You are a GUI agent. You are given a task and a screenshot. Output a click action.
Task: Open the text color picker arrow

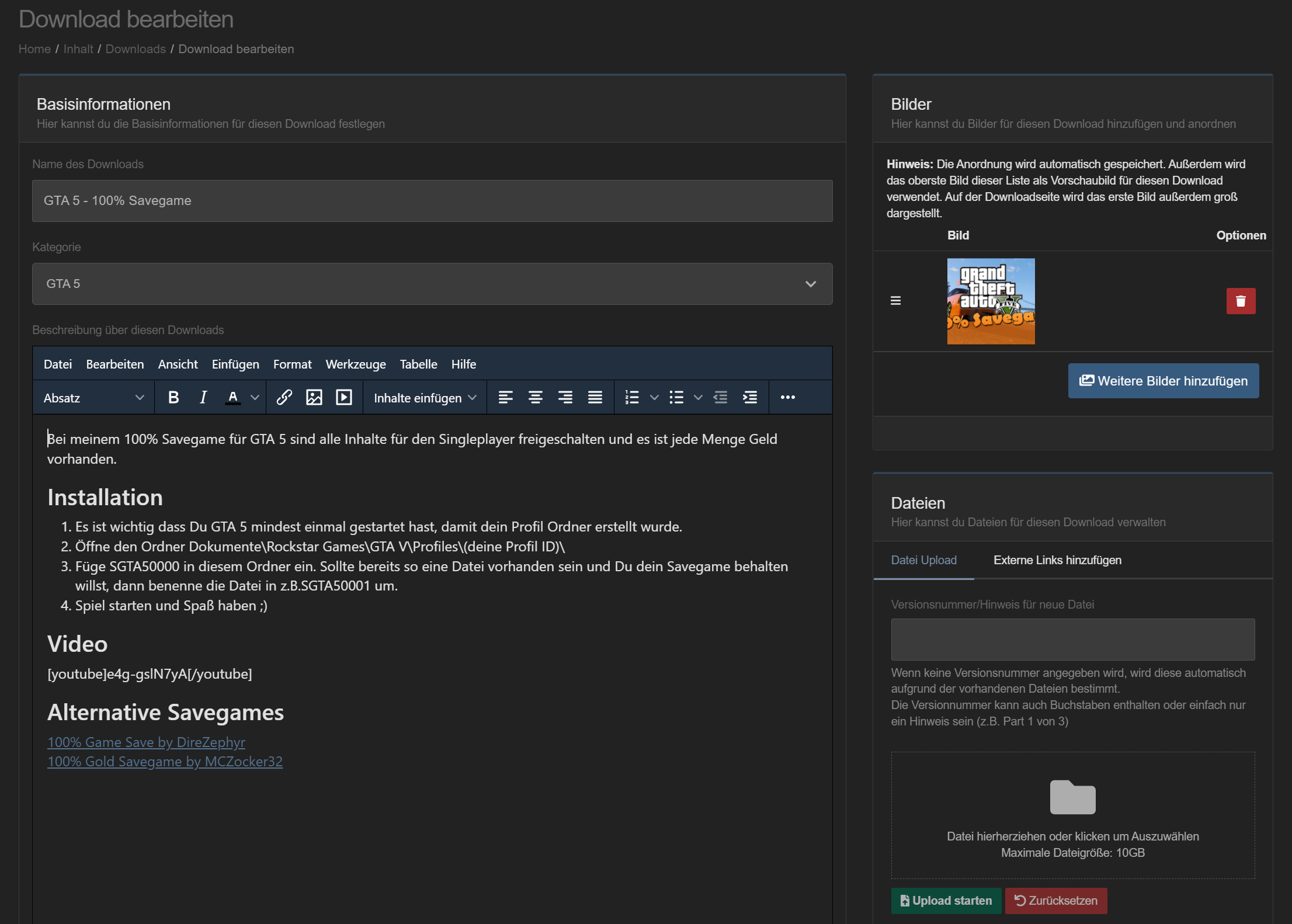click(x=255, y=398)
